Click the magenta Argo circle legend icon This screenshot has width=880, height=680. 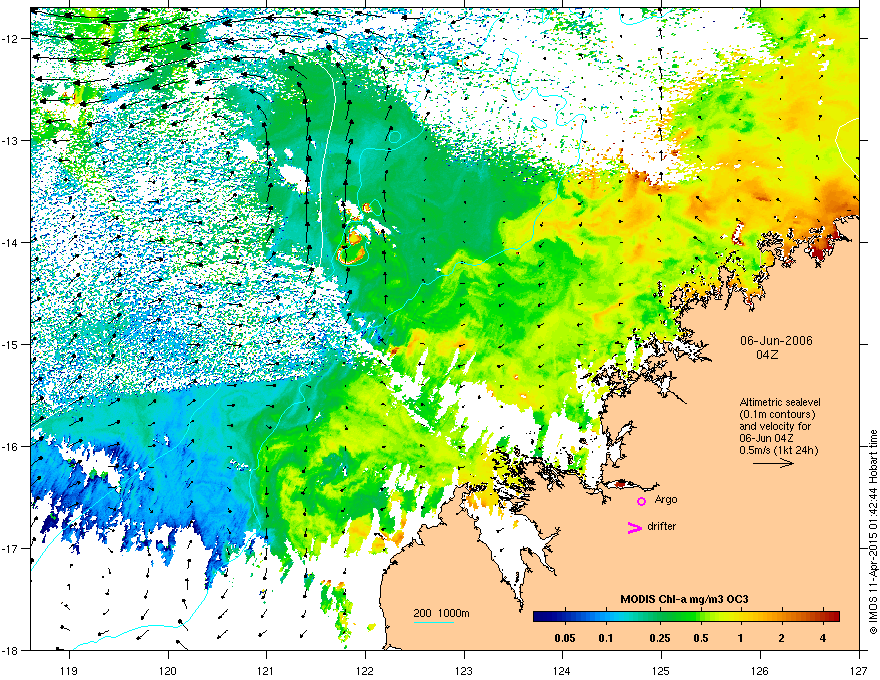pos(641,501)
